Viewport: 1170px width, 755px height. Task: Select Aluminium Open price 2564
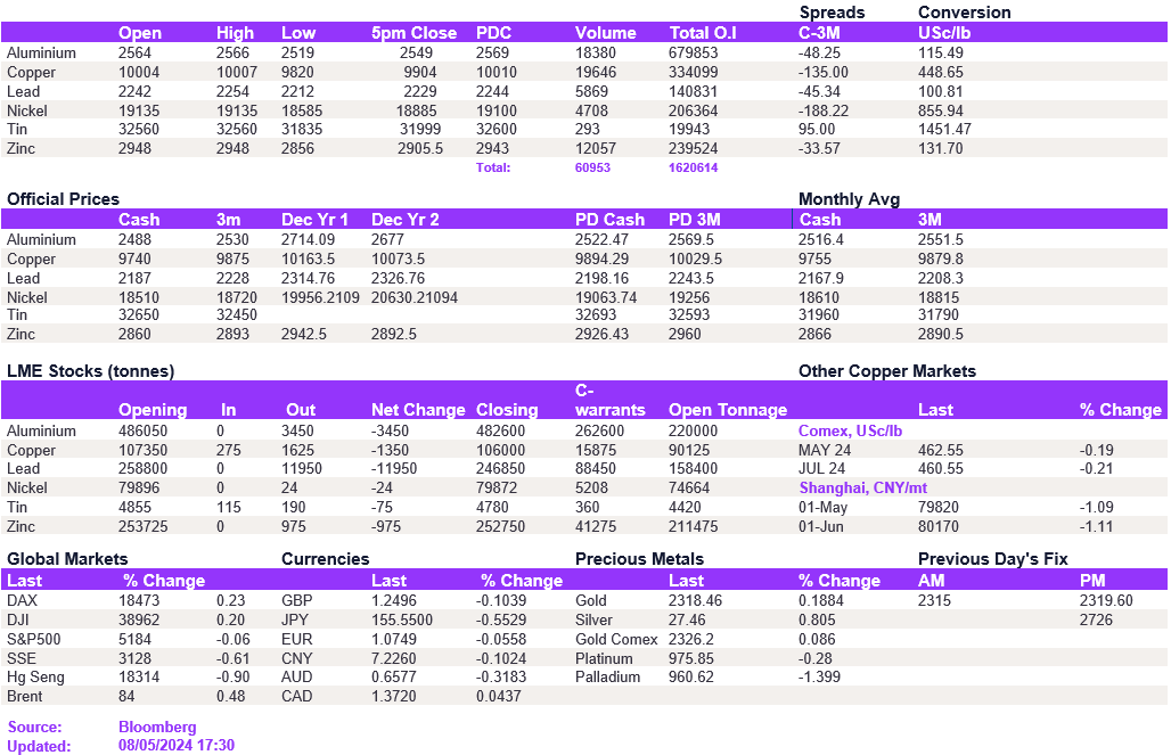click(x=134, y=53)
